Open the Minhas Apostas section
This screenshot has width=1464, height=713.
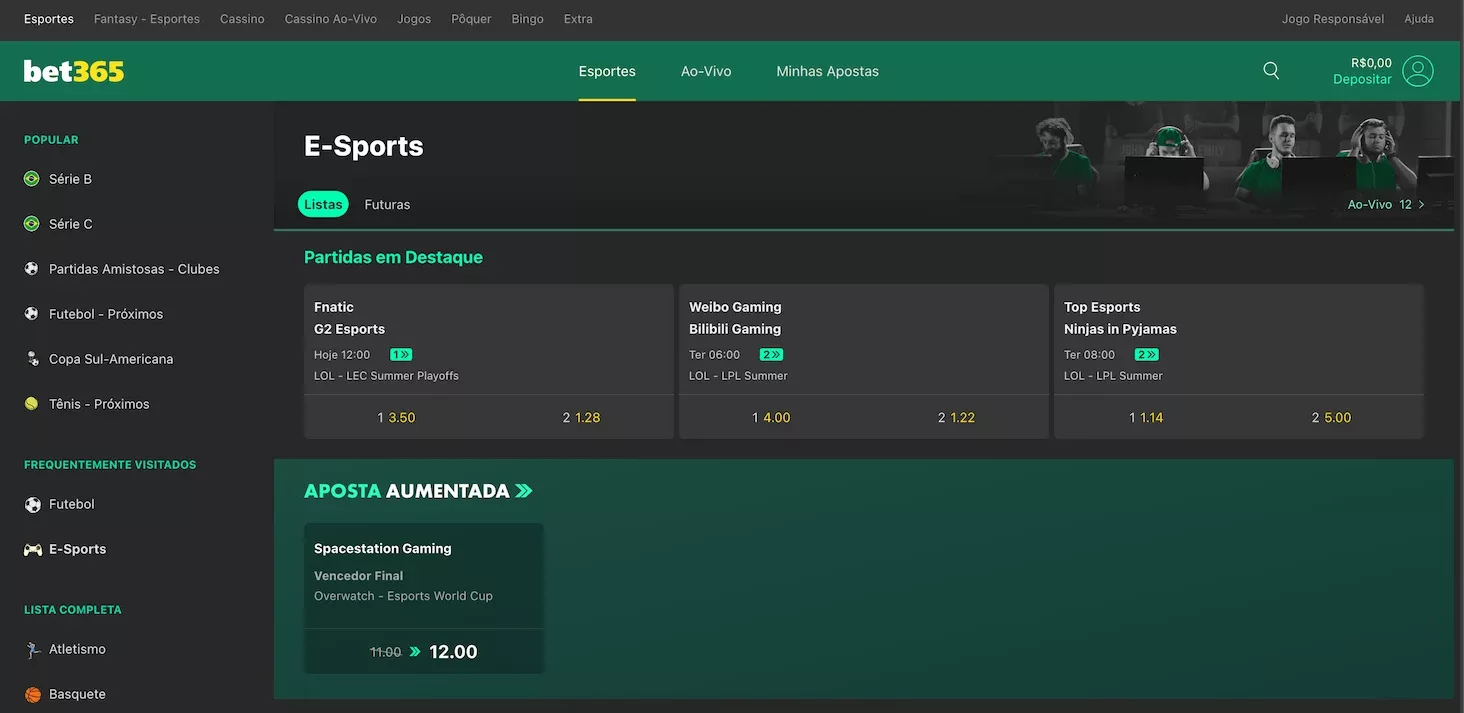(x=826, y=70)
